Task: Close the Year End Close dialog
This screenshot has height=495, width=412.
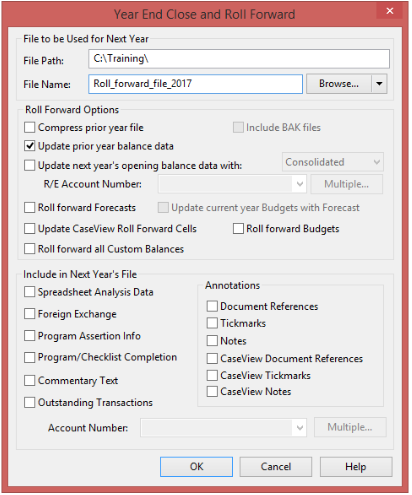Action: coord(390,11)
